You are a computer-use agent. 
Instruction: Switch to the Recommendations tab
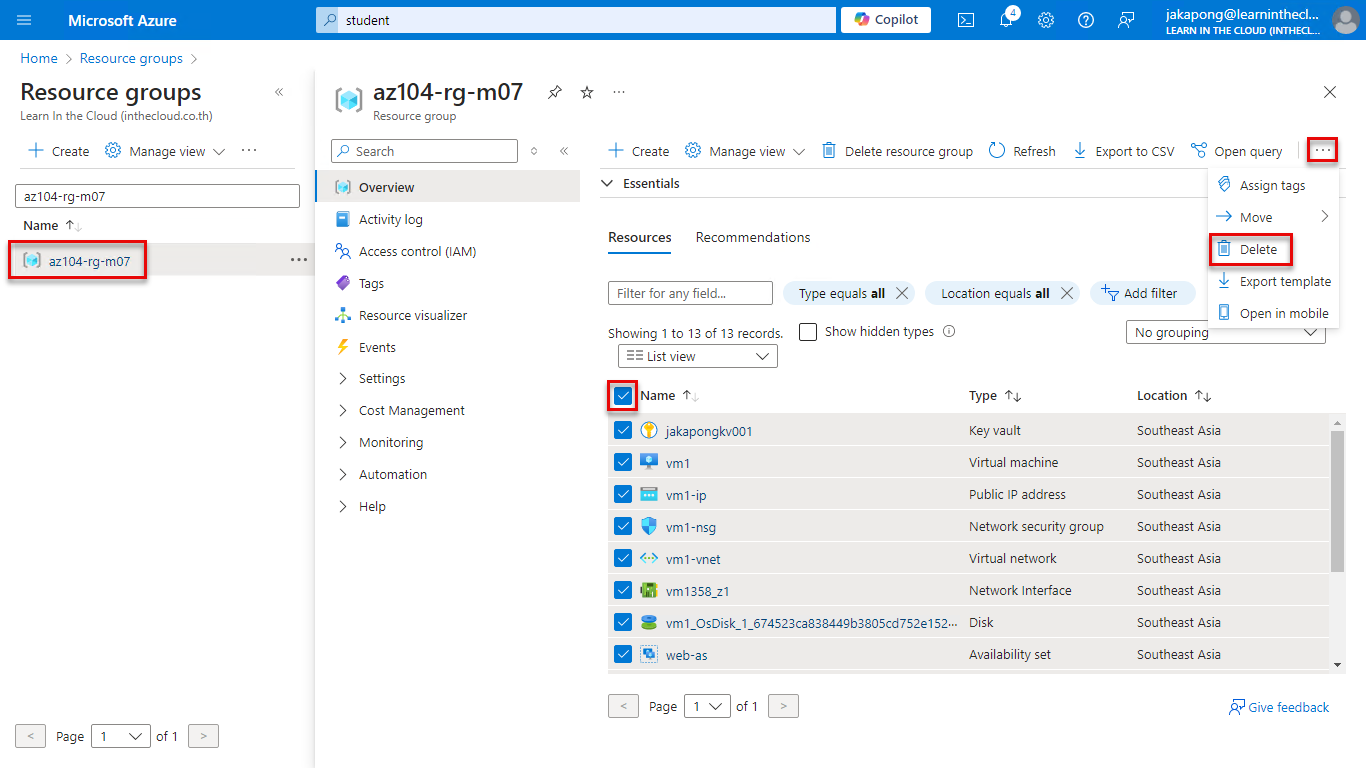(753, 238)
